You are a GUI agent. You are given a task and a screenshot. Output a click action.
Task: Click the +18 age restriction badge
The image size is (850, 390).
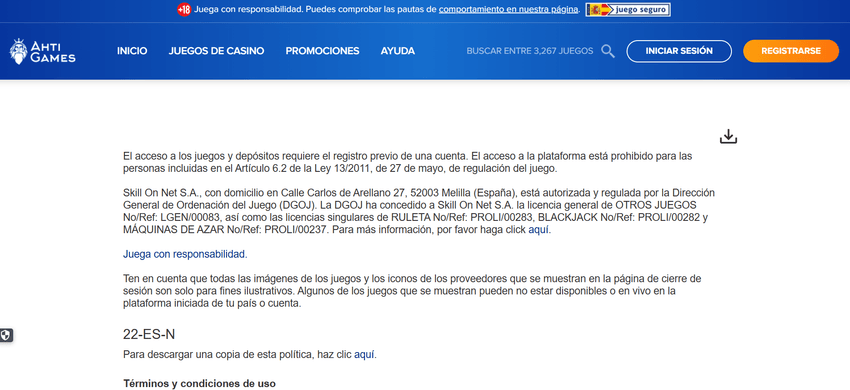pos(184,9)
